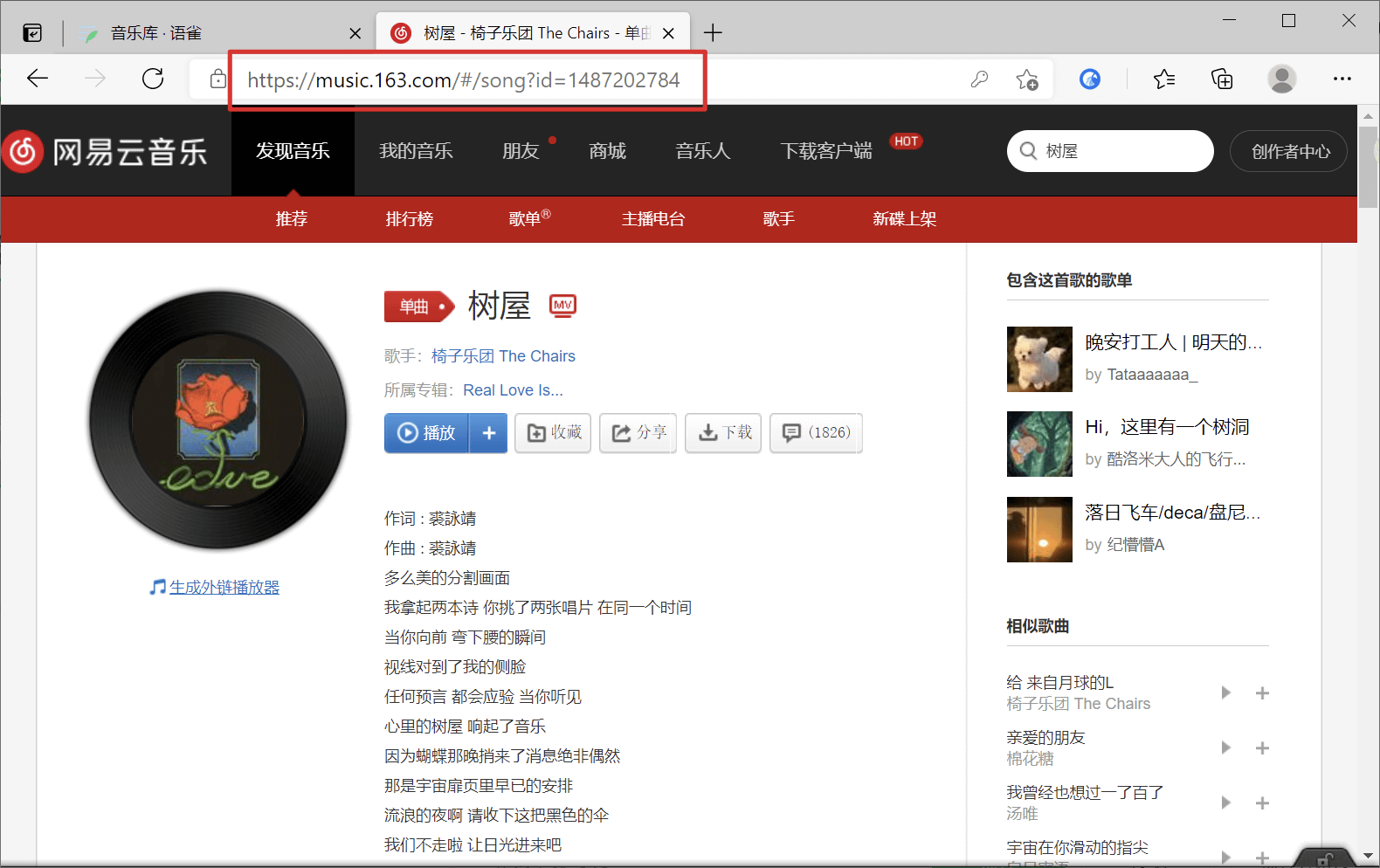1380x868 pixels.
Task: Click the scrollbar down arrow
Action: click(1368, 856)
